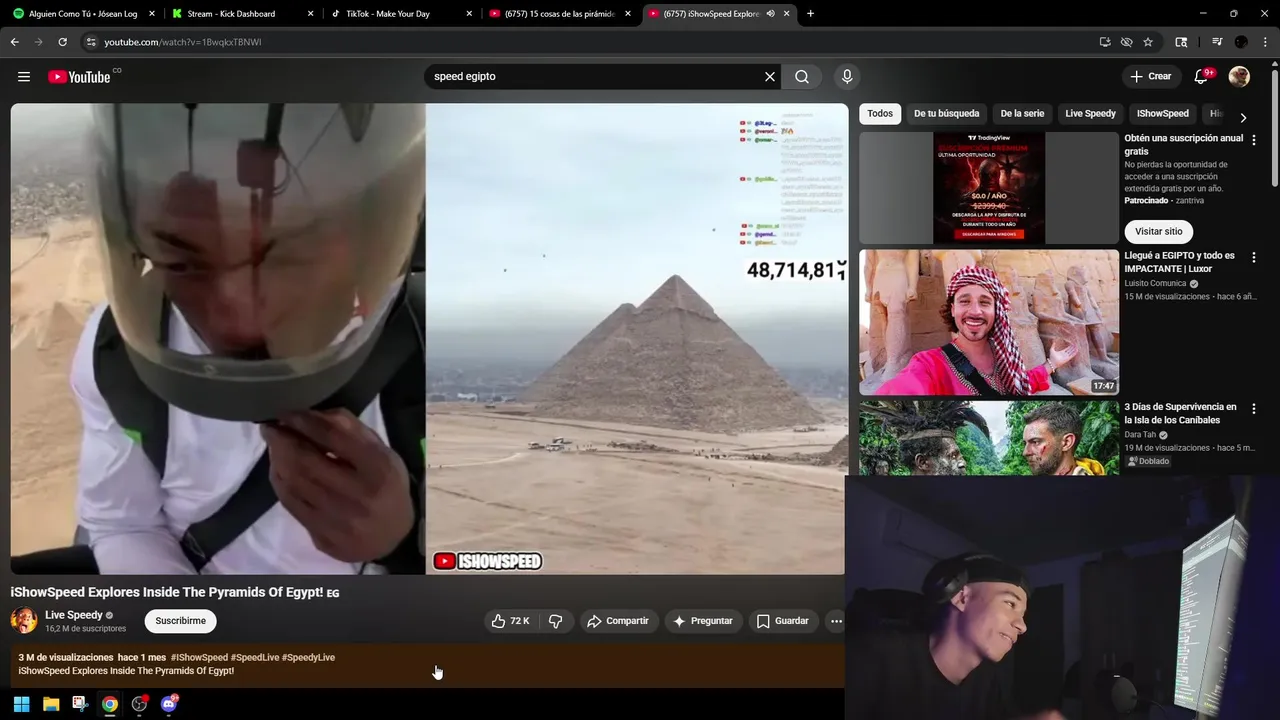The width and height of the screenshot is (1280, 720).
Task: Open options for Dara Tah video
Action: pyautogui.click(x=1254, y=409)
